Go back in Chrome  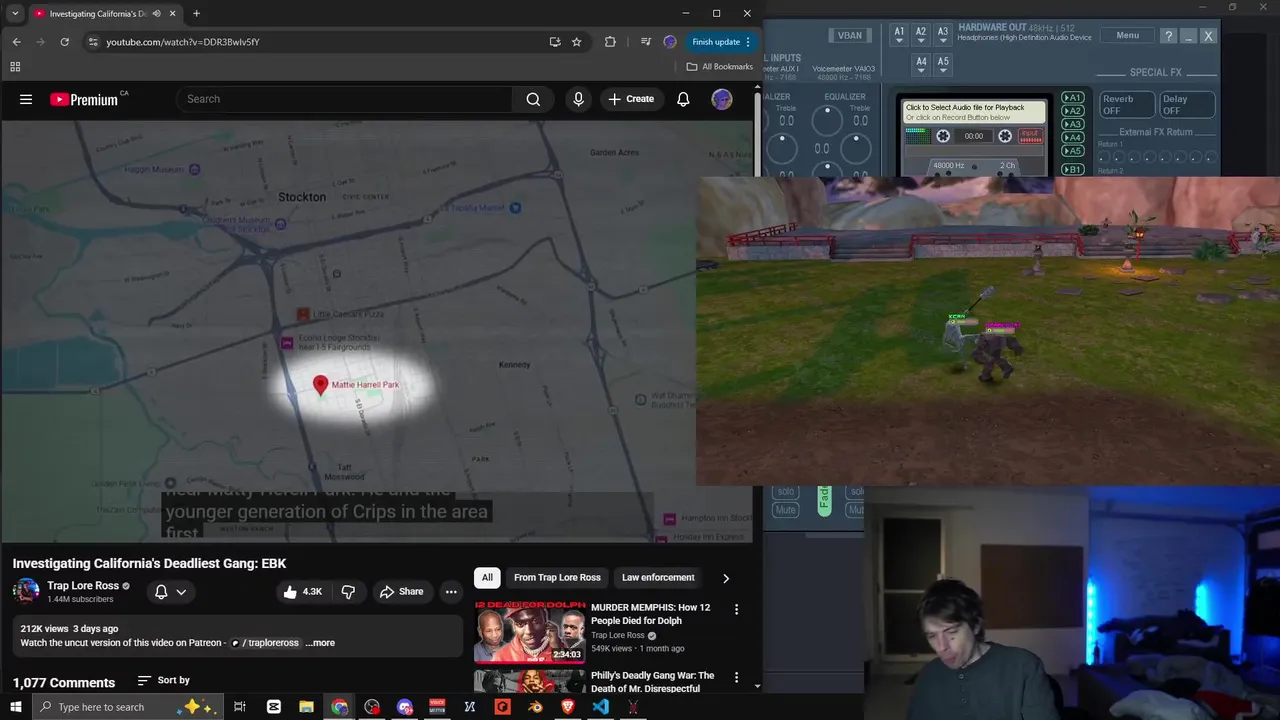(x=16, y=42)
